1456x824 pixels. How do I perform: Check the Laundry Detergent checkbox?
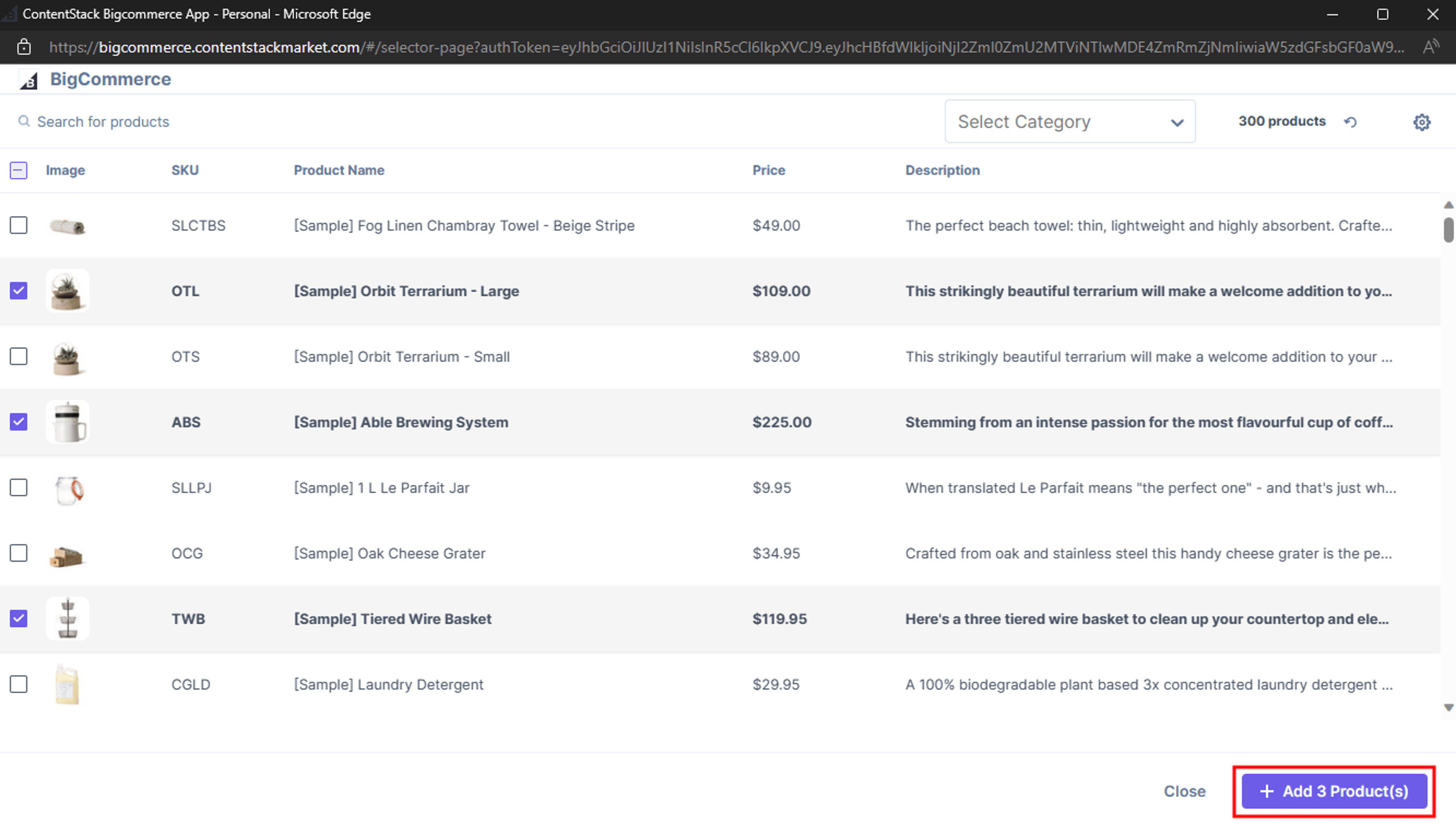pyautogui.click(x=19, y=684)
